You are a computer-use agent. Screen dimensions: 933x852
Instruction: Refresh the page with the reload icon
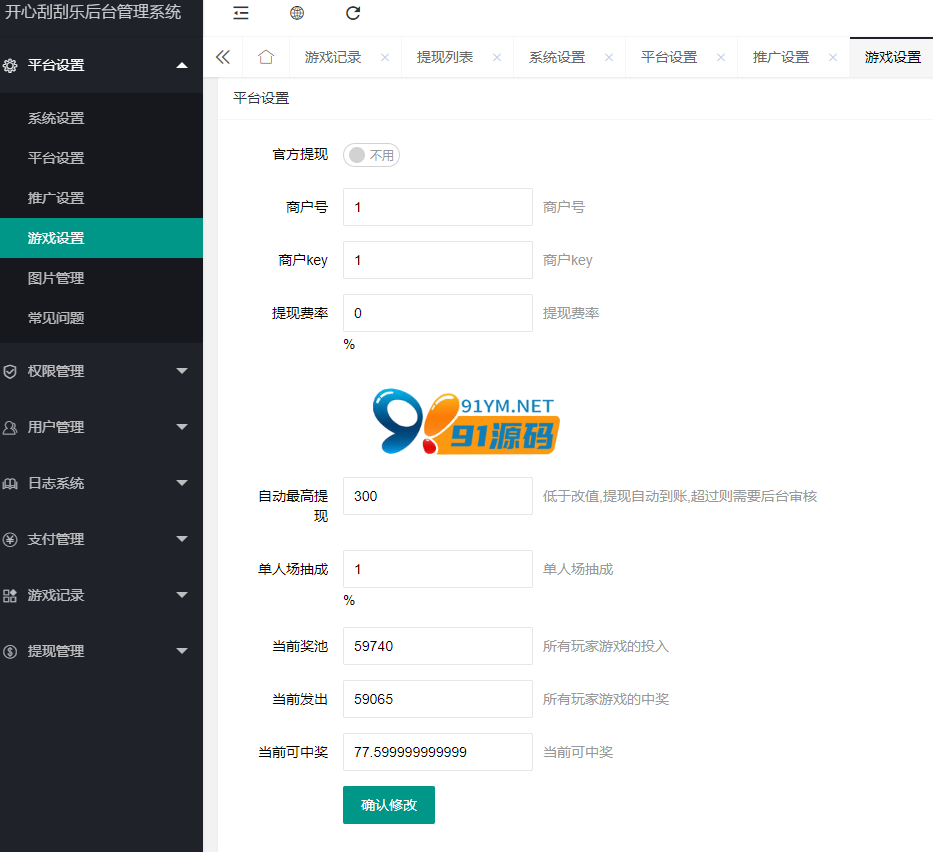pos(353,13)
